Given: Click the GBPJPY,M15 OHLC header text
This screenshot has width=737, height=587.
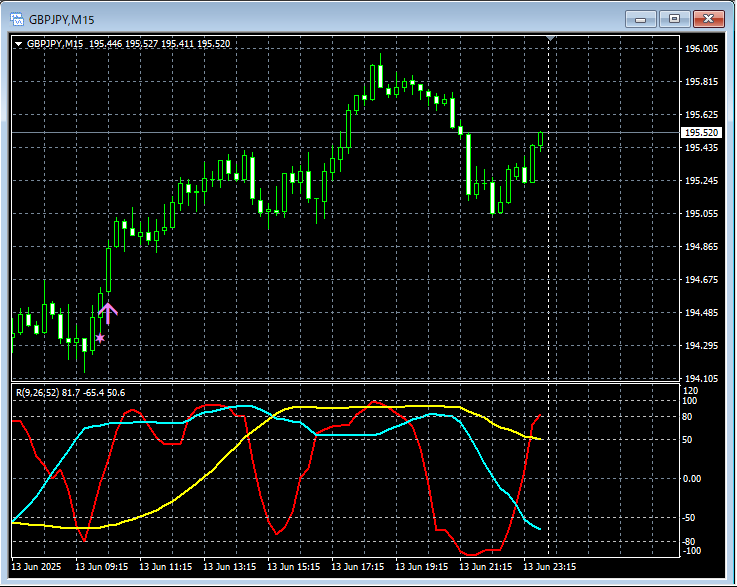Looking at the screenshot, I should click(128, 44).
